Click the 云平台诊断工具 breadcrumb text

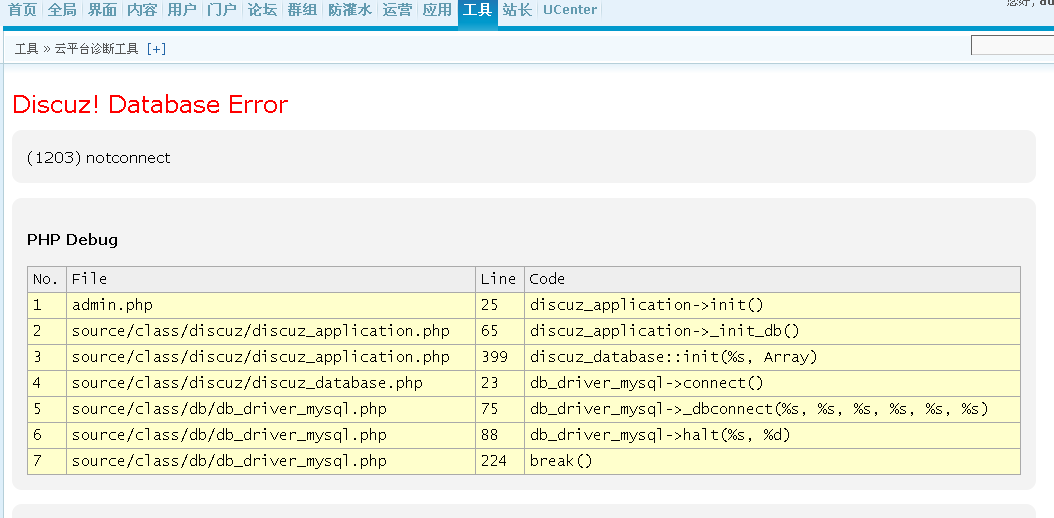[x=96, y=48]
